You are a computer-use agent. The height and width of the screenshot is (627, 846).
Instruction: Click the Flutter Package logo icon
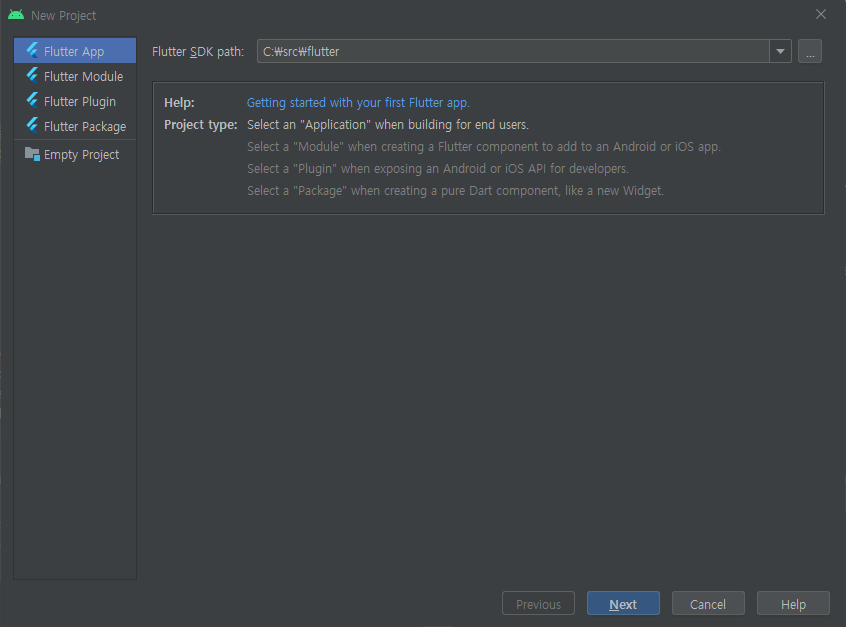coord(32,126)
